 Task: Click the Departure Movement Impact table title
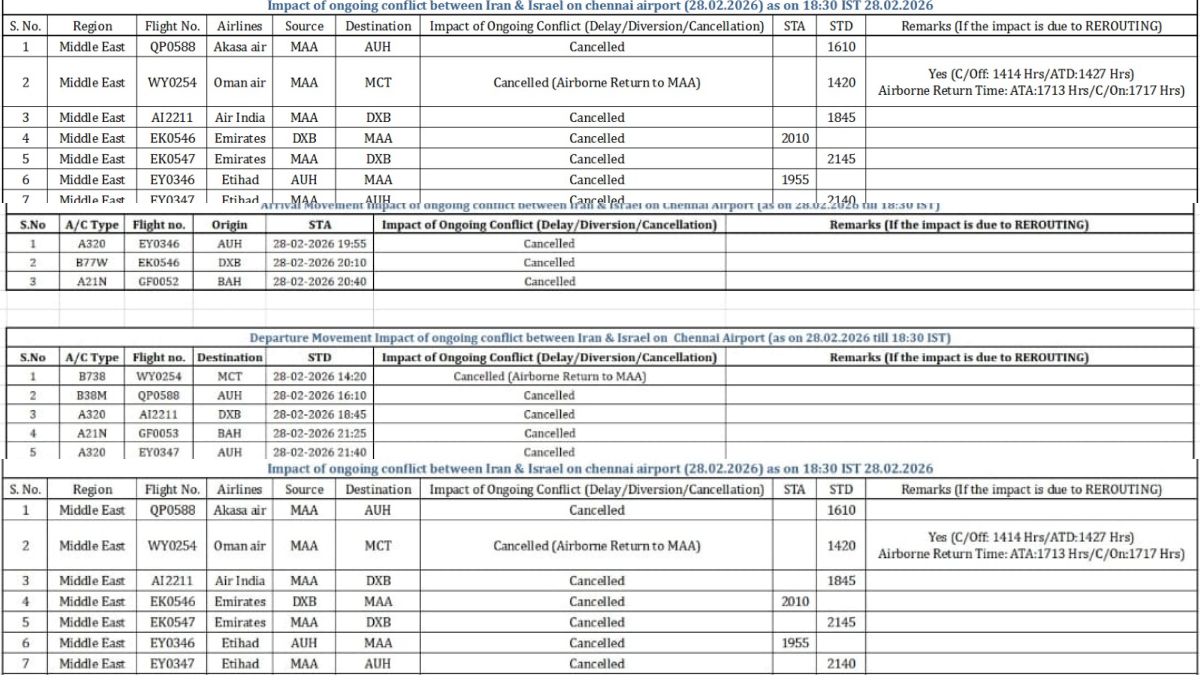(599, 338)
